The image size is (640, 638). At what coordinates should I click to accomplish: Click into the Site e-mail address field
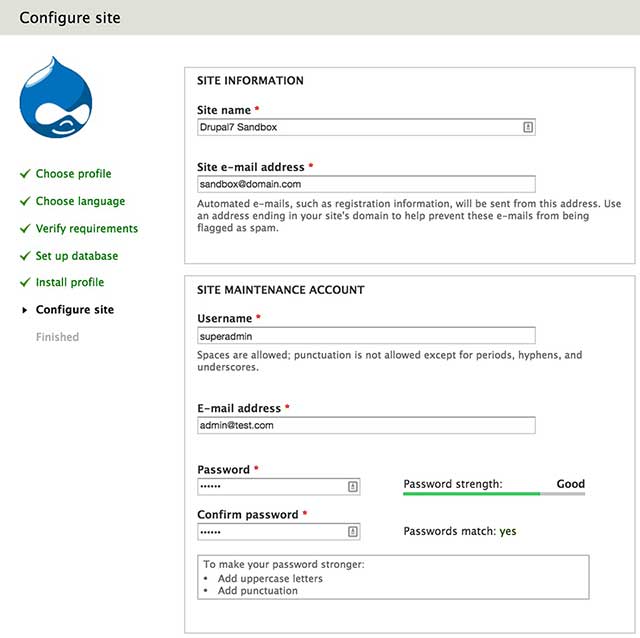366,184
